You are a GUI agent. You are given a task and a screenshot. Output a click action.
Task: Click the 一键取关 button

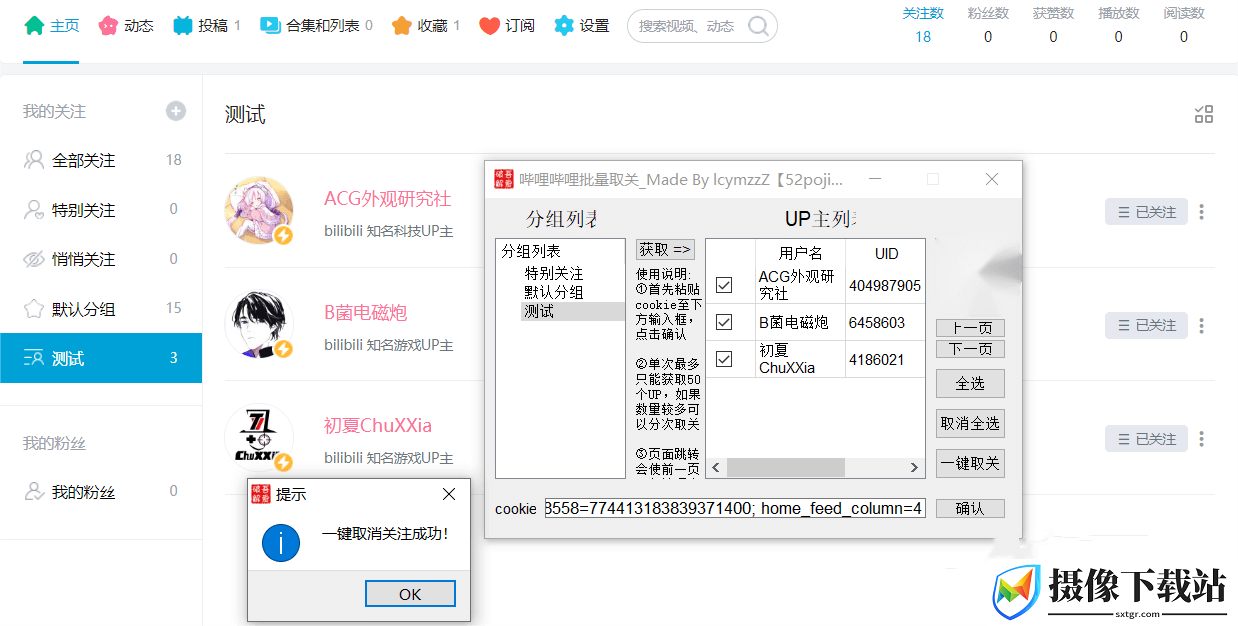[x=970, y=464]
